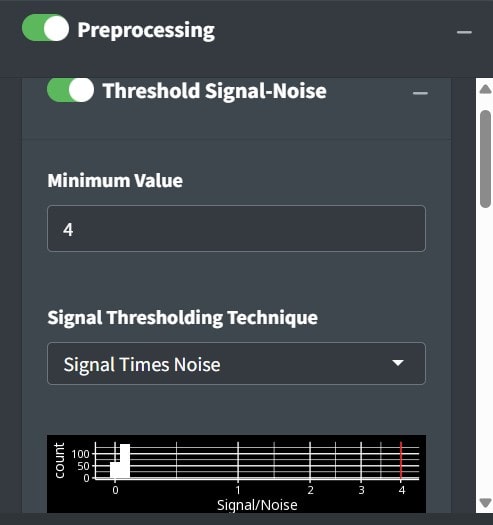Click the scrollbar up arrow
This screenshot has width=493, height=525.
point(485,89)
